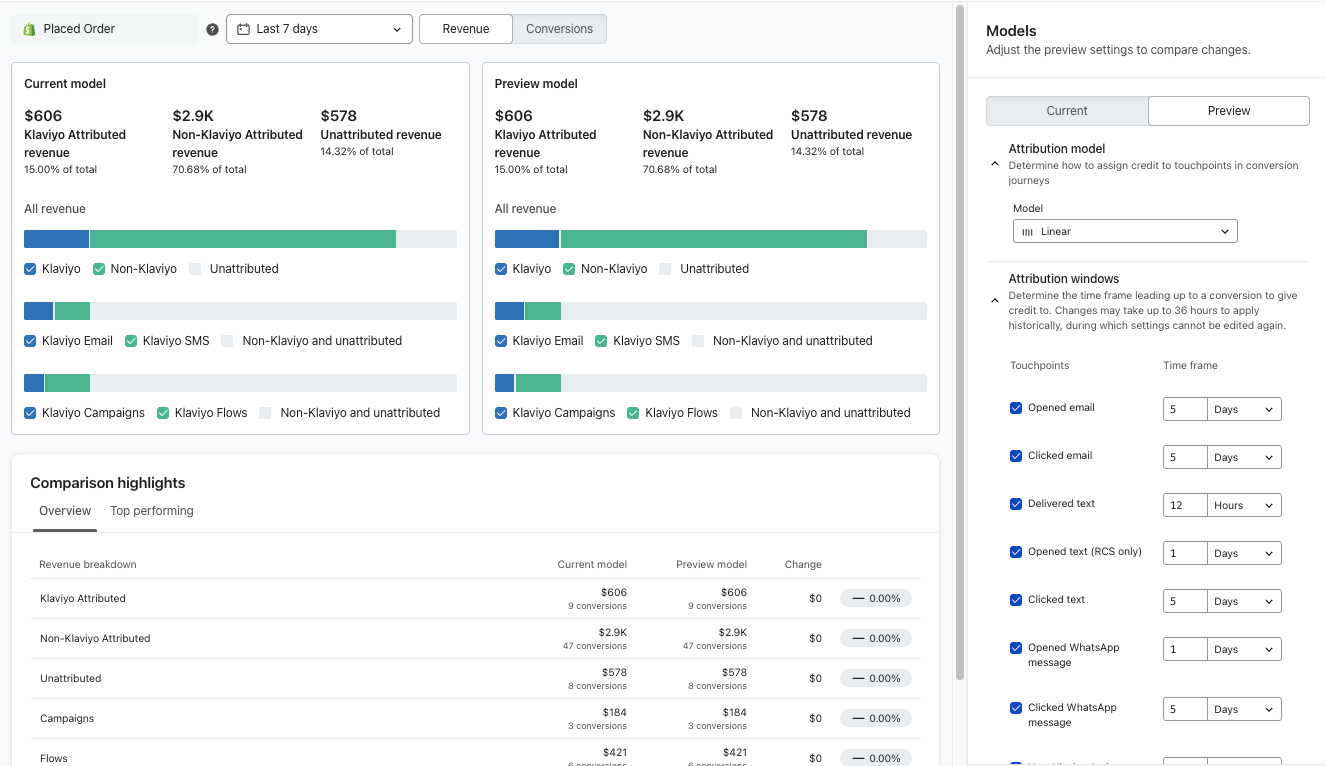Click the help question mark icon

pos(212,29)
